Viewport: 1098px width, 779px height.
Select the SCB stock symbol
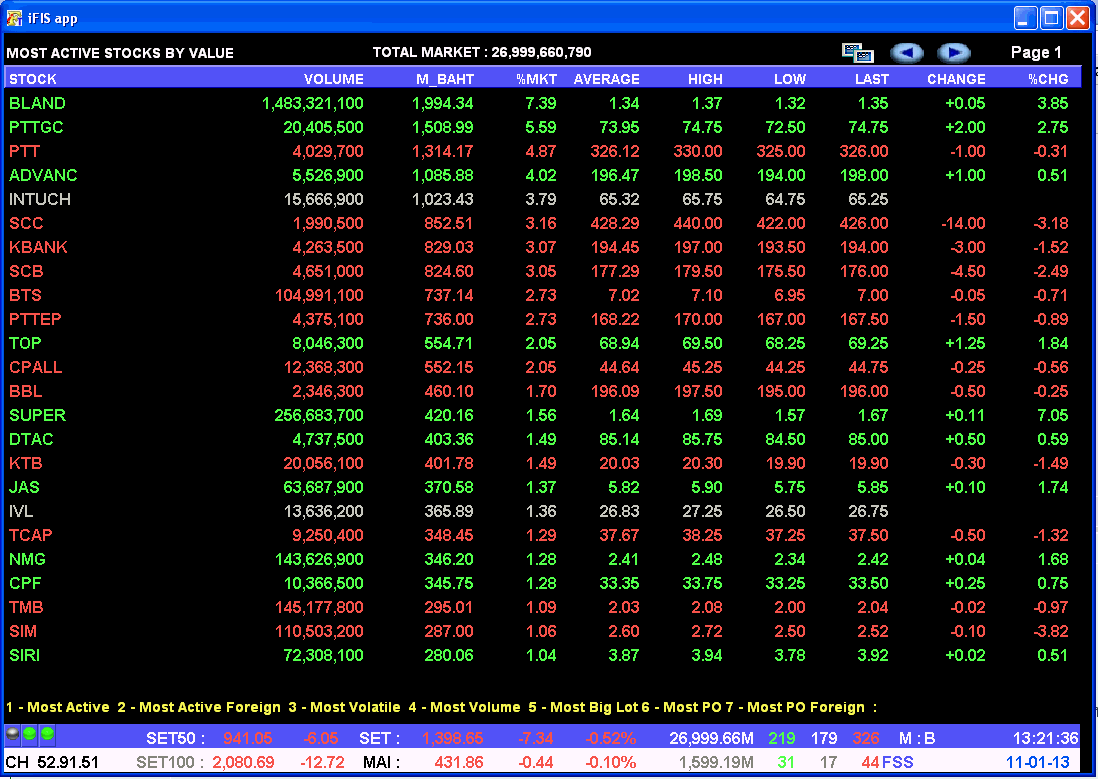pos(26,271)
